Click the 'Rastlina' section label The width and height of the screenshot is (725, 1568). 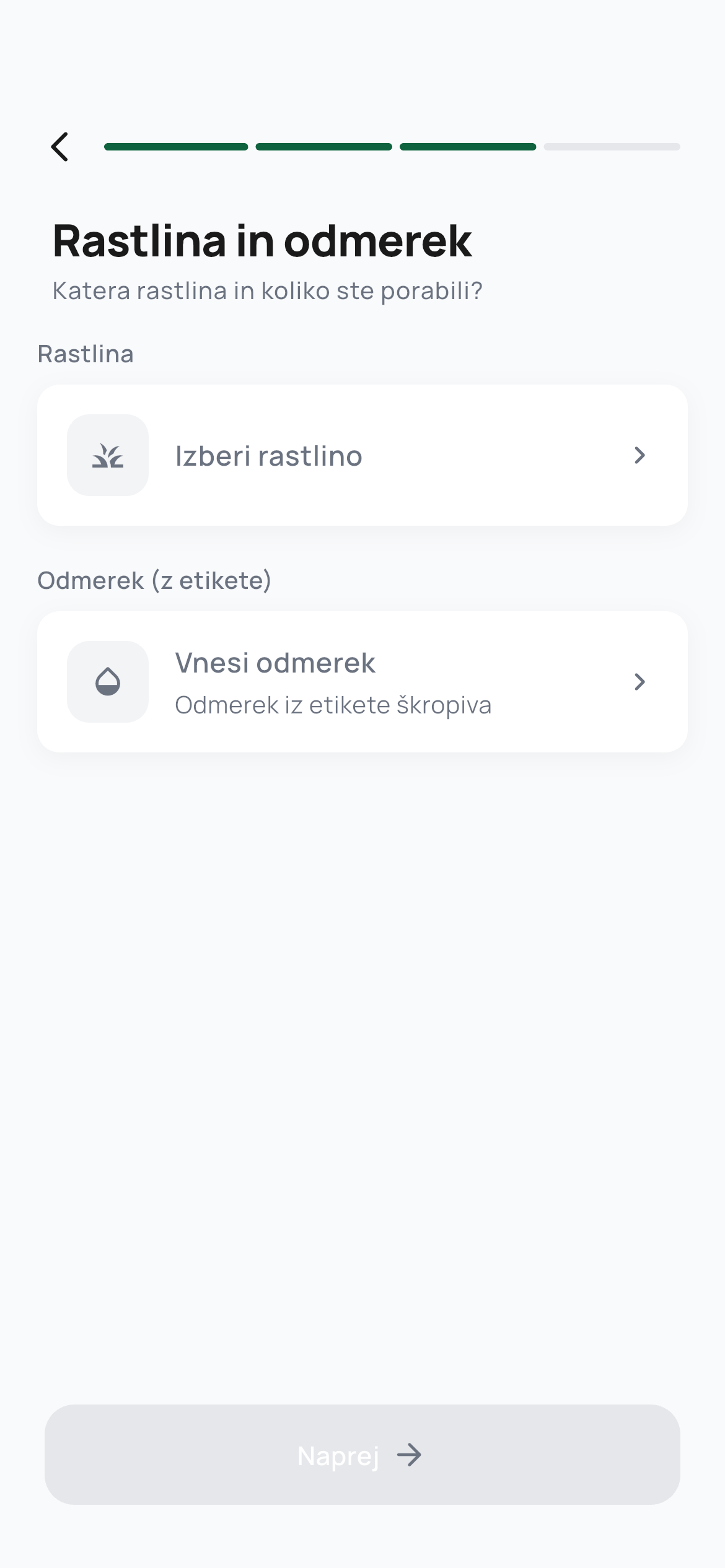pos(86,354)
